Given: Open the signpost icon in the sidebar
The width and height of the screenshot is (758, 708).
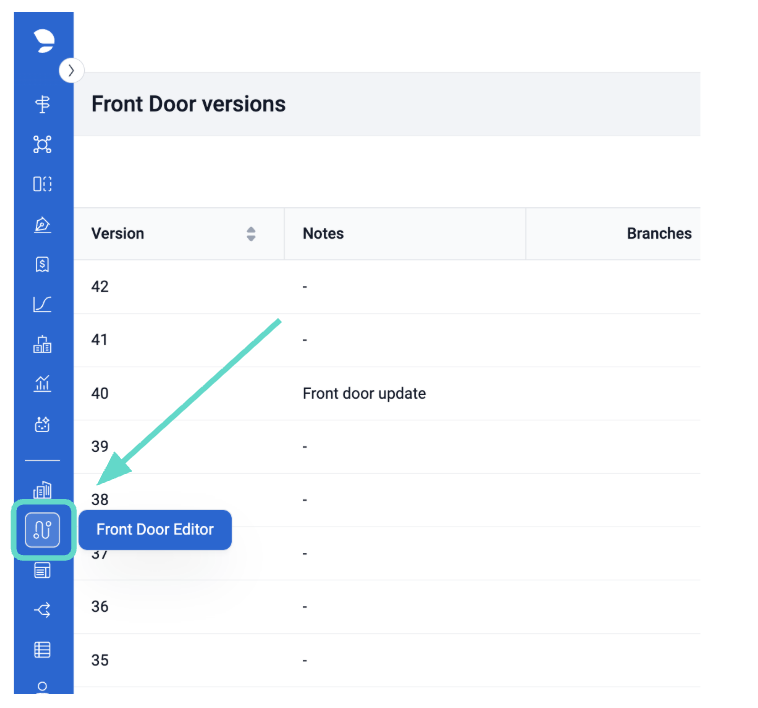Looking at the screenshot, I should [x=42, y=105].
